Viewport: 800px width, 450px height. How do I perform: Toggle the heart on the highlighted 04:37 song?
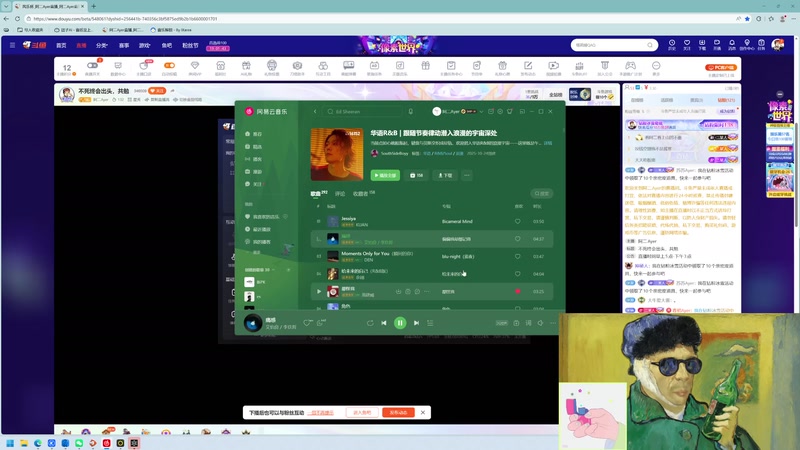pos(517,239)
